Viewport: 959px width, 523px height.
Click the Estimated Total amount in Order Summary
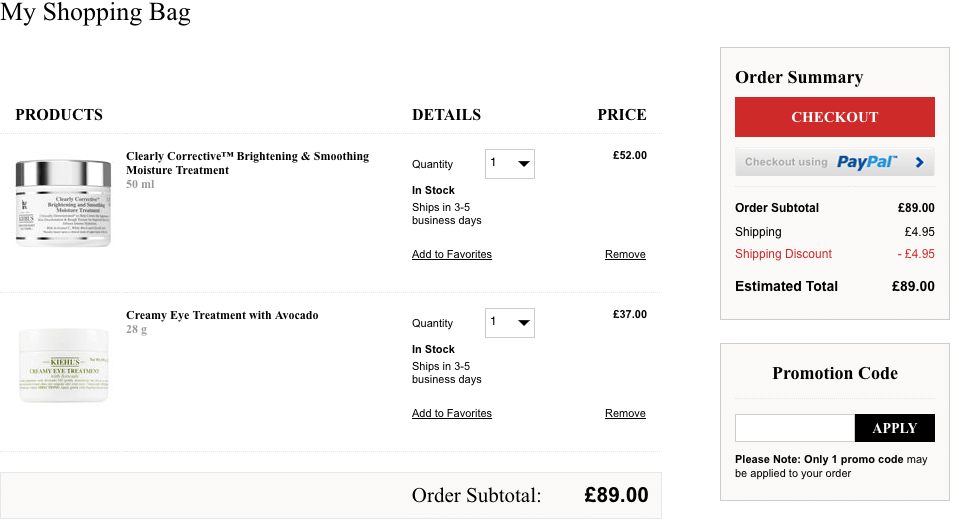pyautogui.click(x=913, y=286)
